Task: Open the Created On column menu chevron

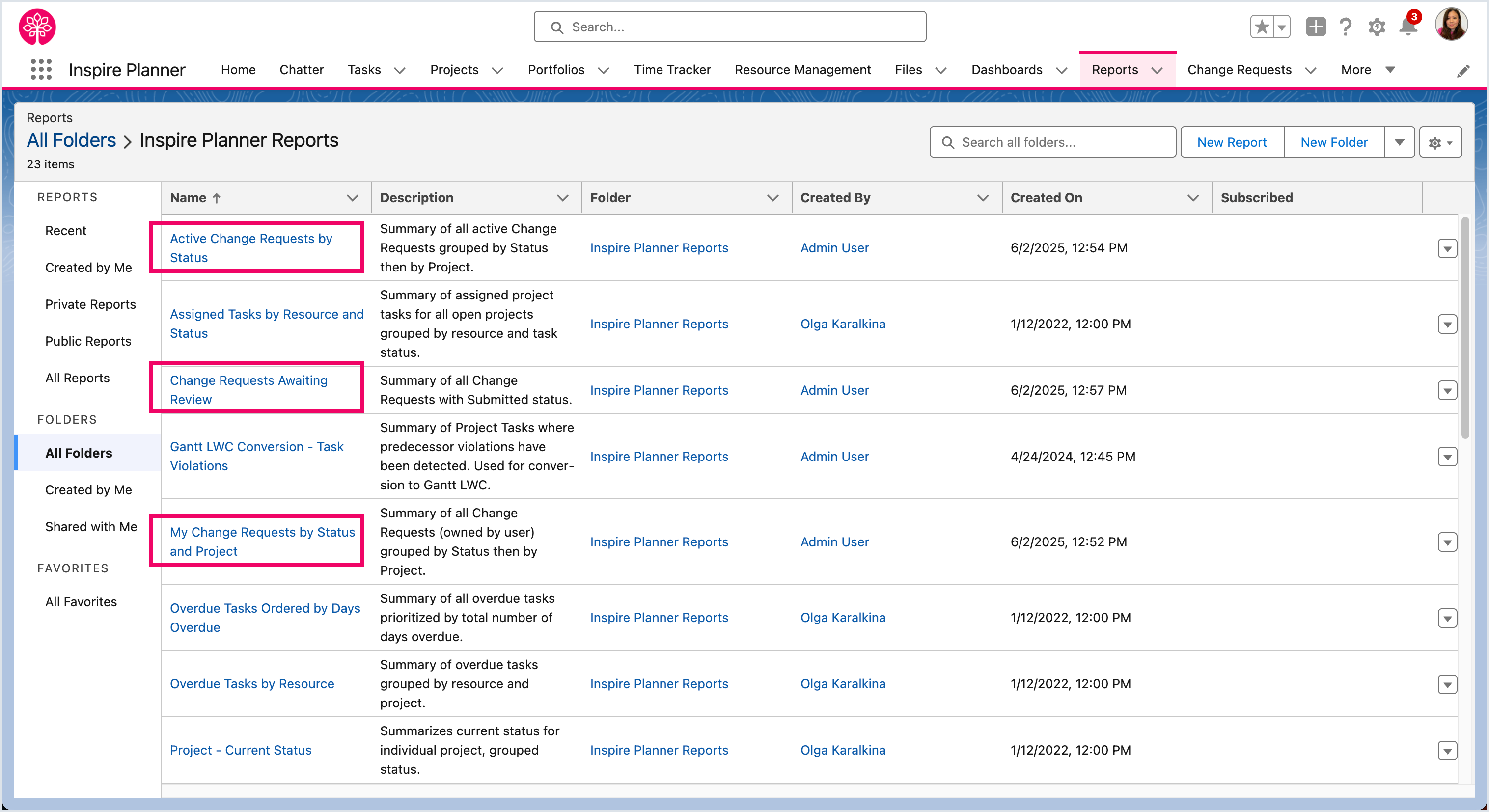Action: [1192, 198]
